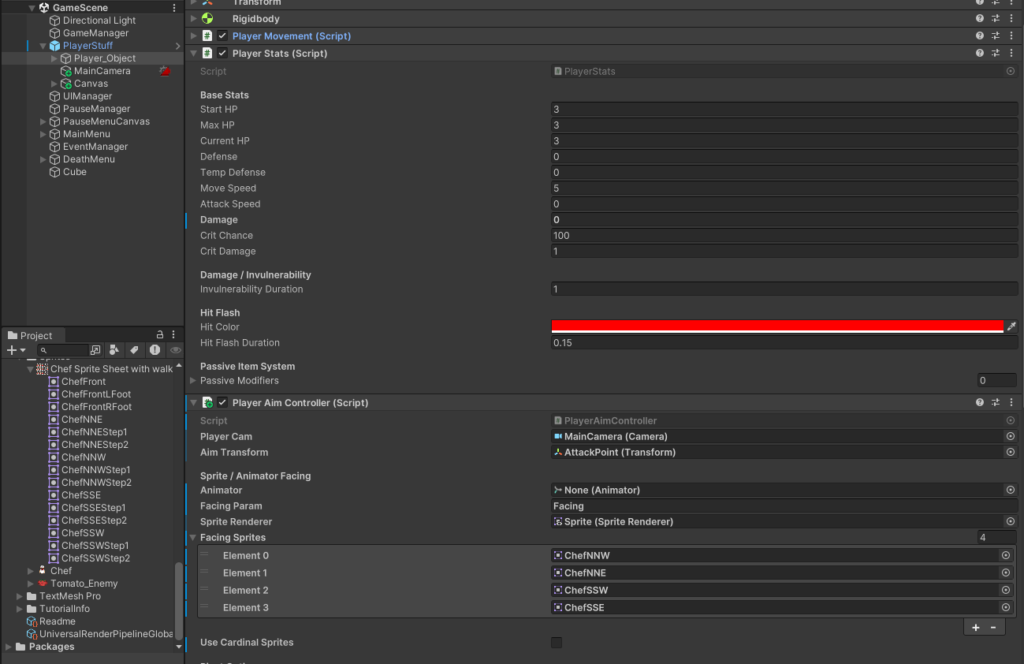Expand the PauseMenuCanvas hierarchy item
Viewport: 1024px width, 664px height.
click(x=43, y=122)
